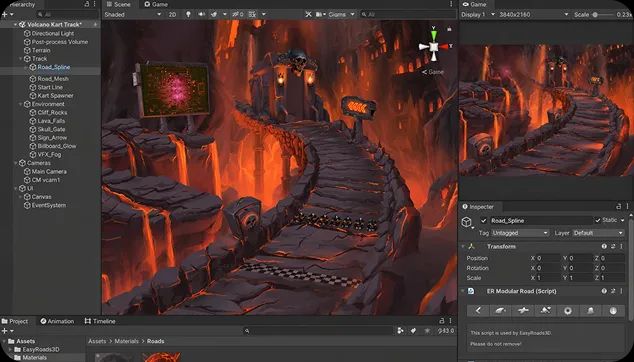Select Skull_Gate in the Hierarchy
This screenshot has height=362, width=634.
click(51, 129)
